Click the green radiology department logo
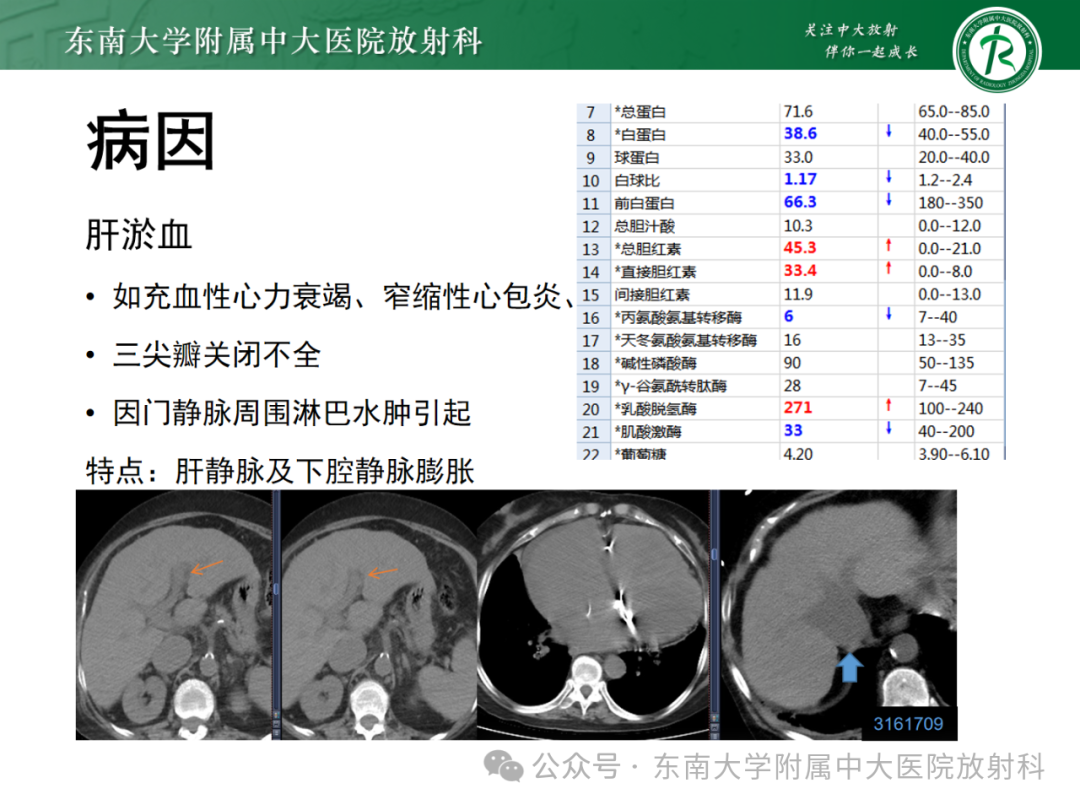Screen dimensions: 1080x810 [997, 50]
